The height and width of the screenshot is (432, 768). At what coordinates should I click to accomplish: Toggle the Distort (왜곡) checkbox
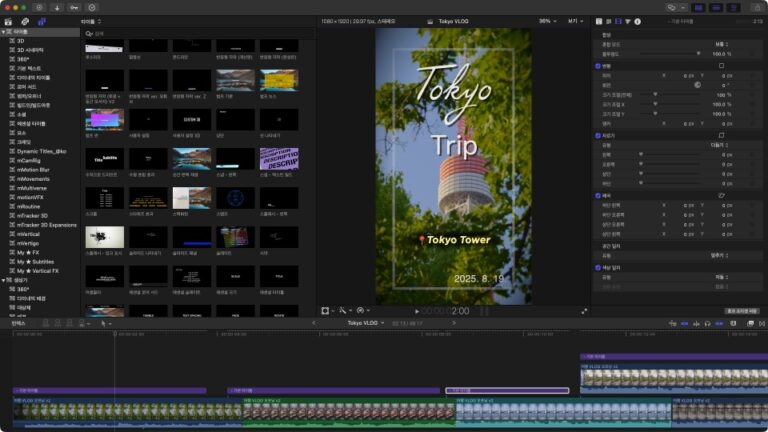click(x=598, y=195)
